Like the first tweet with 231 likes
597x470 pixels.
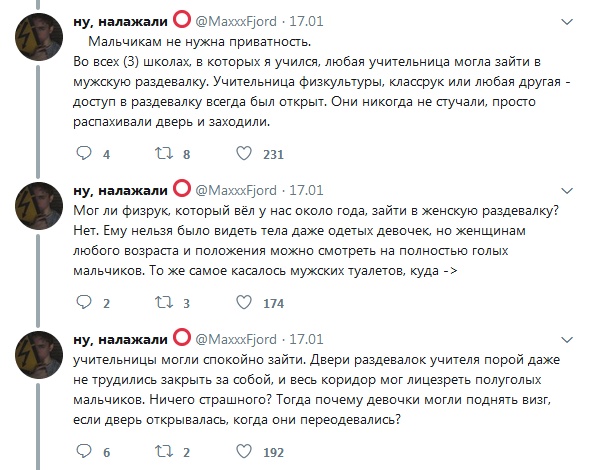pyautogui.click(x=244, y=153)
